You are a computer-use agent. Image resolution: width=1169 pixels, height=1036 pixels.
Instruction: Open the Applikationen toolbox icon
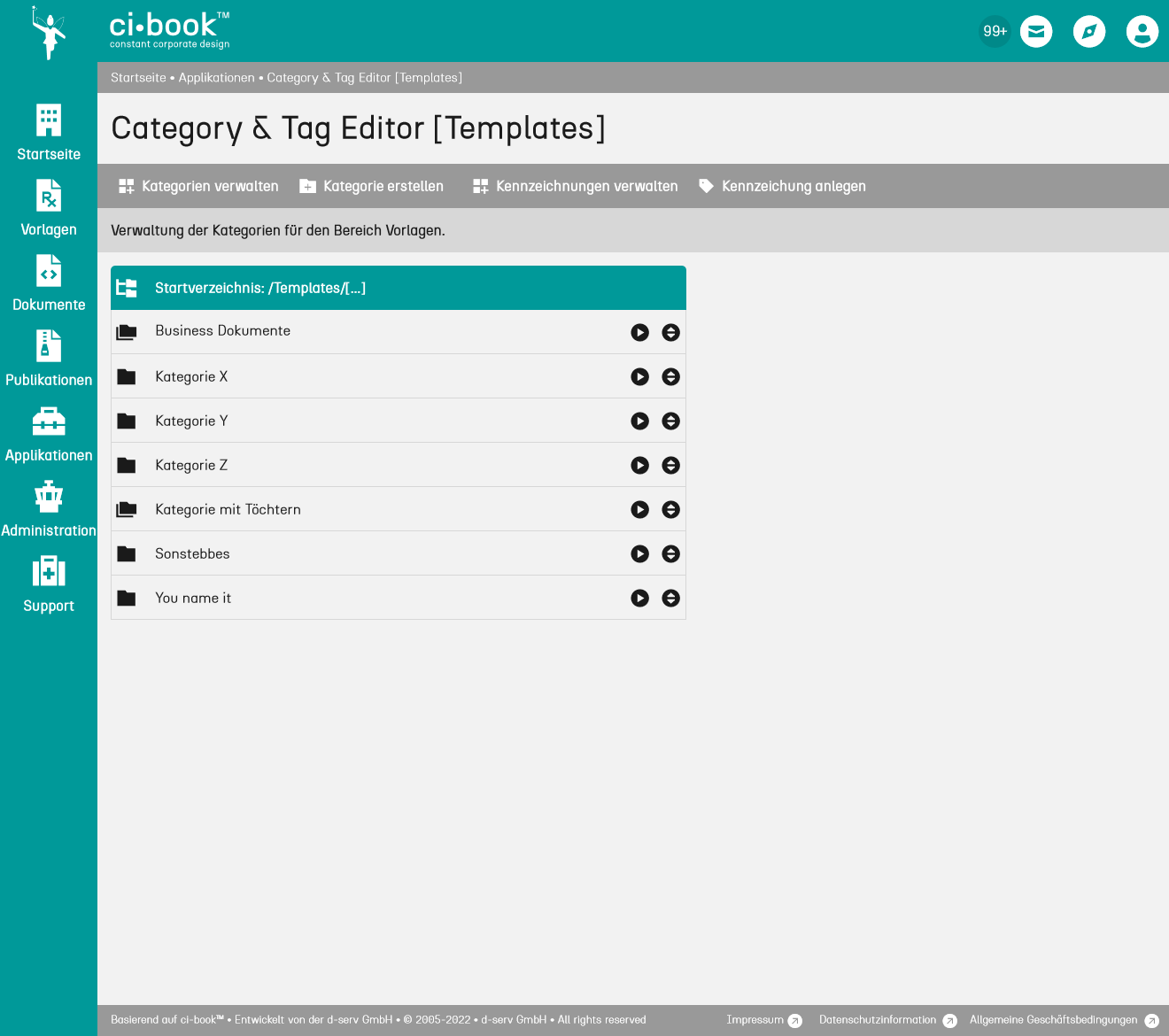tap(49, 421)
